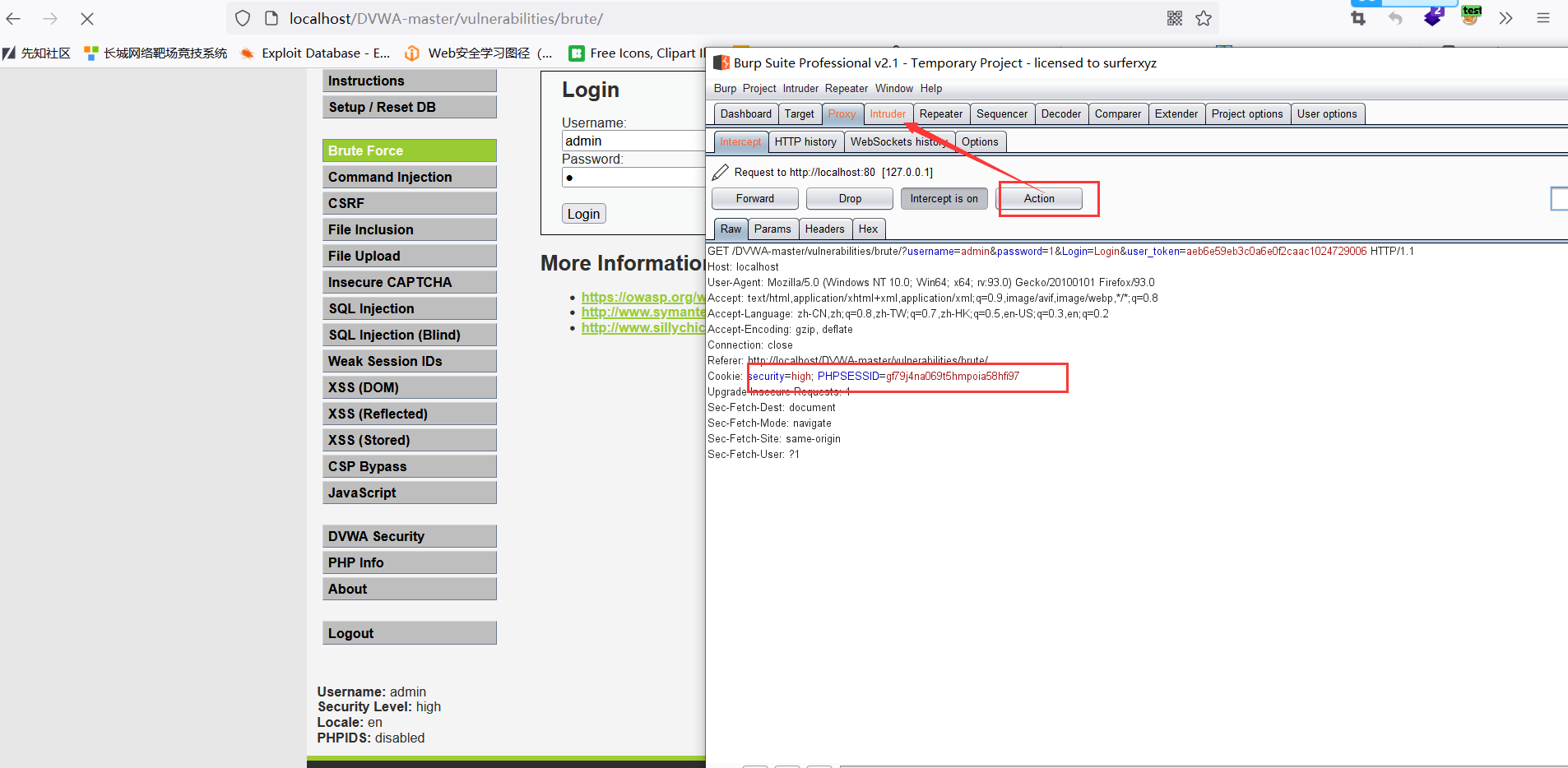Screen dimensions: 1568x768
Task: Open the 先知社区 bookmark
Action: point(37,53)
